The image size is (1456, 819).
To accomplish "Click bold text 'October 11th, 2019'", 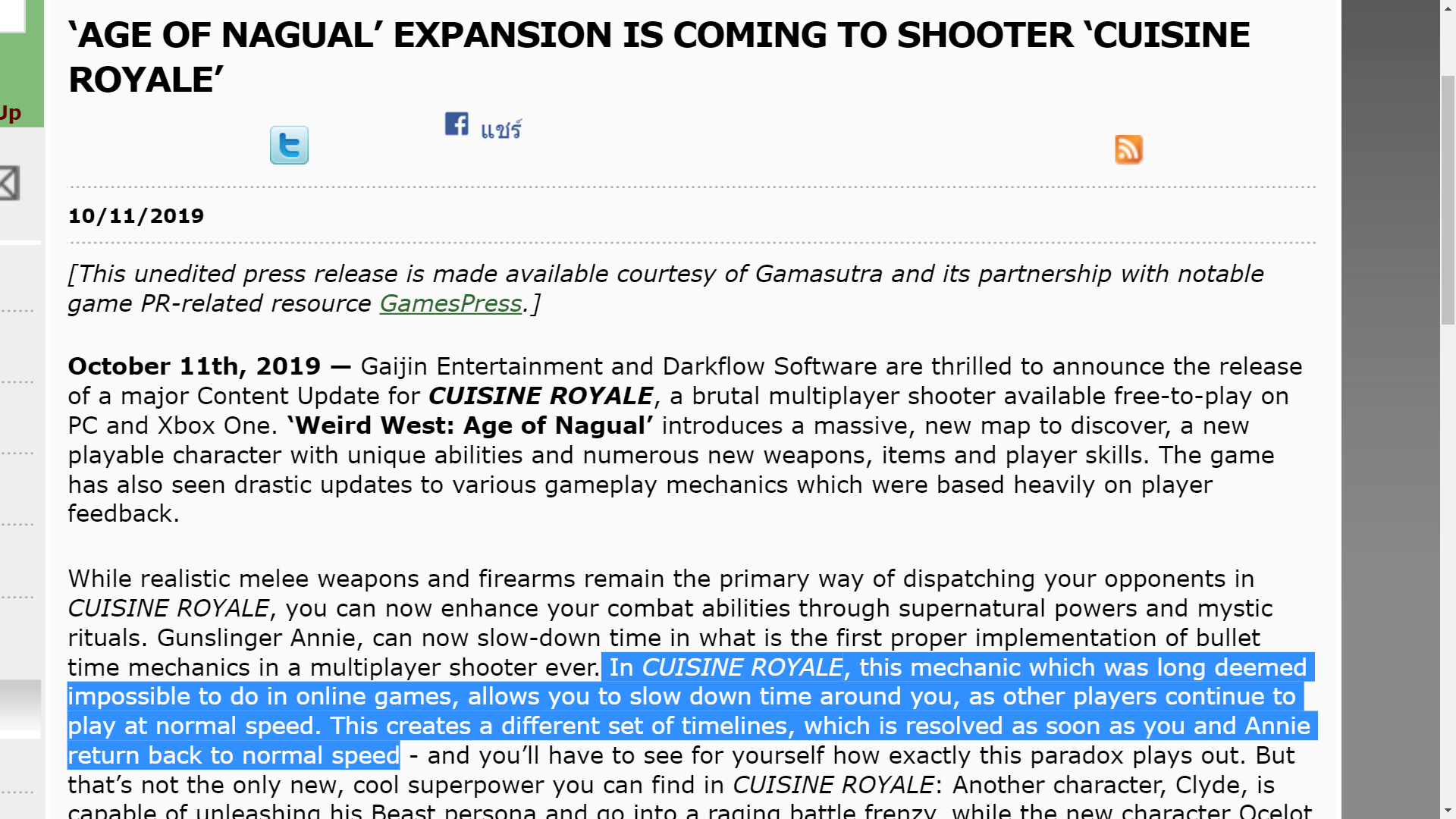I will [194, 366].
